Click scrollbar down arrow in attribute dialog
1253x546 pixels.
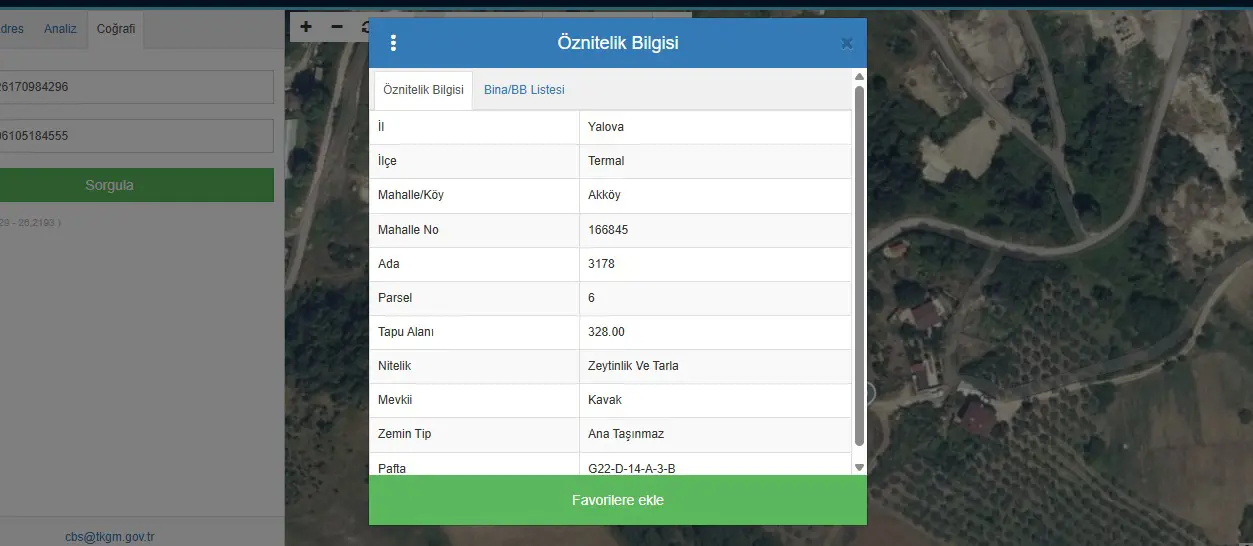point(859,467)
